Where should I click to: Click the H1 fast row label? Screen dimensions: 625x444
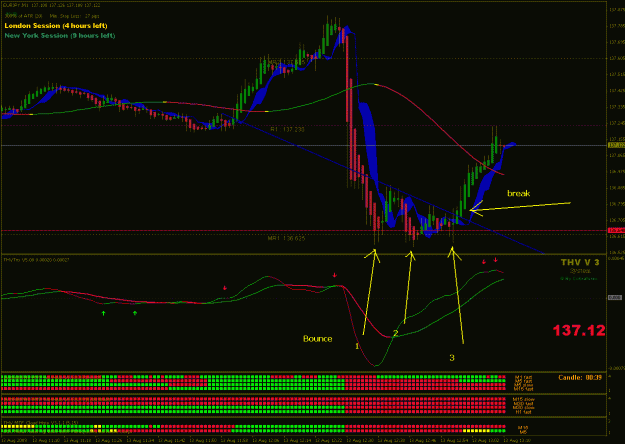[523, 412]
